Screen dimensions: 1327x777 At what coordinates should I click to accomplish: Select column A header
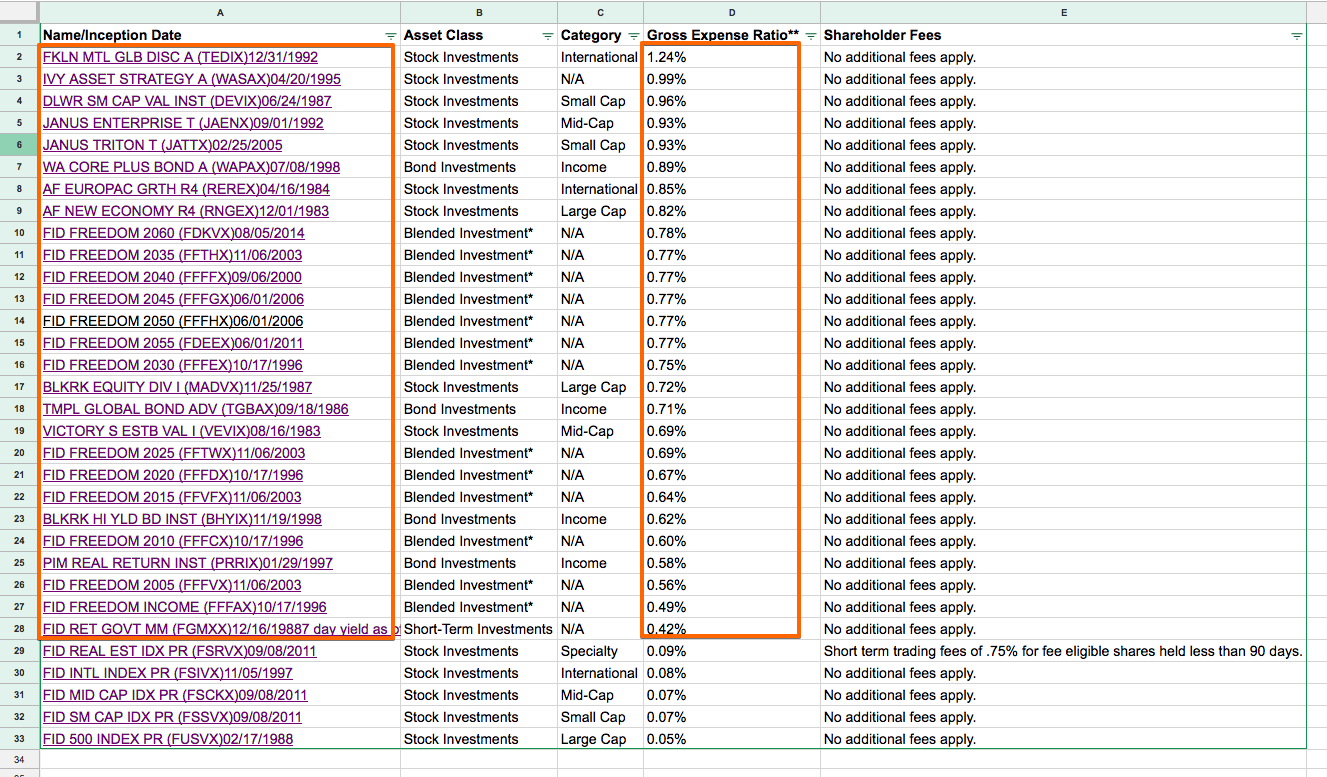220,12
